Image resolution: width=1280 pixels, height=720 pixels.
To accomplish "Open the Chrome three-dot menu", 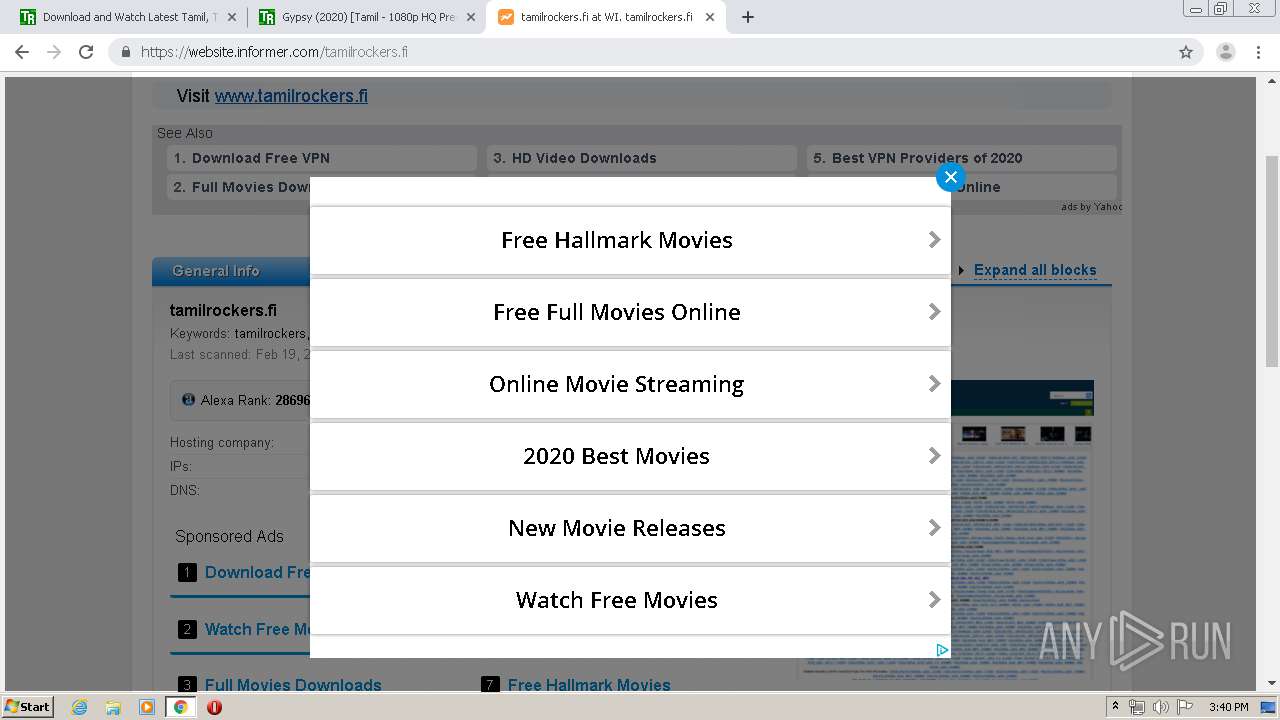I will (x=1258, y=52).
